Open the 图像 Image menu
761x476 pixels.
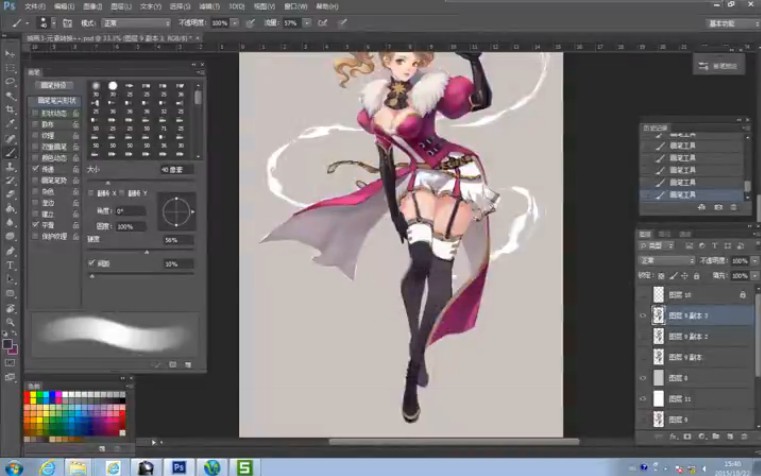(x=92, y=6)
